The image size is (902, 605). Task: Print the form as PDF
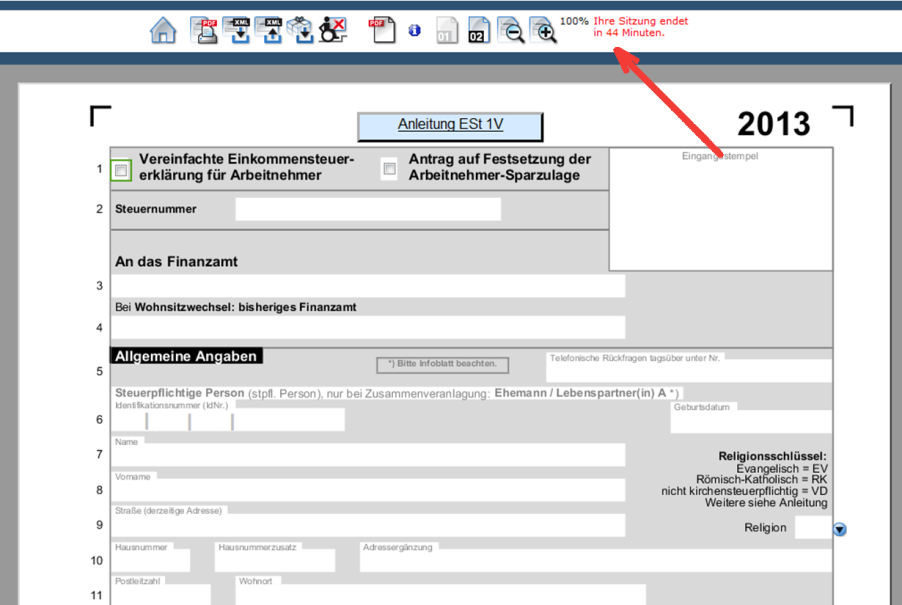(x=204, y=30)
